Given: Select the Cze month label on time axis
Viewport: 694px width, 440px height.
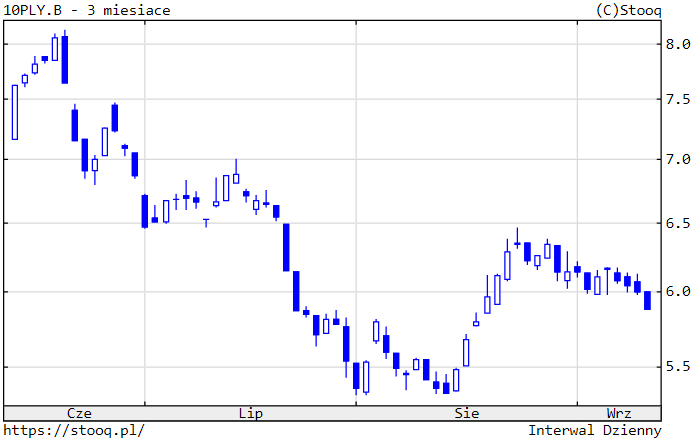Looking at the screenshot, I should tap(79, 412).
